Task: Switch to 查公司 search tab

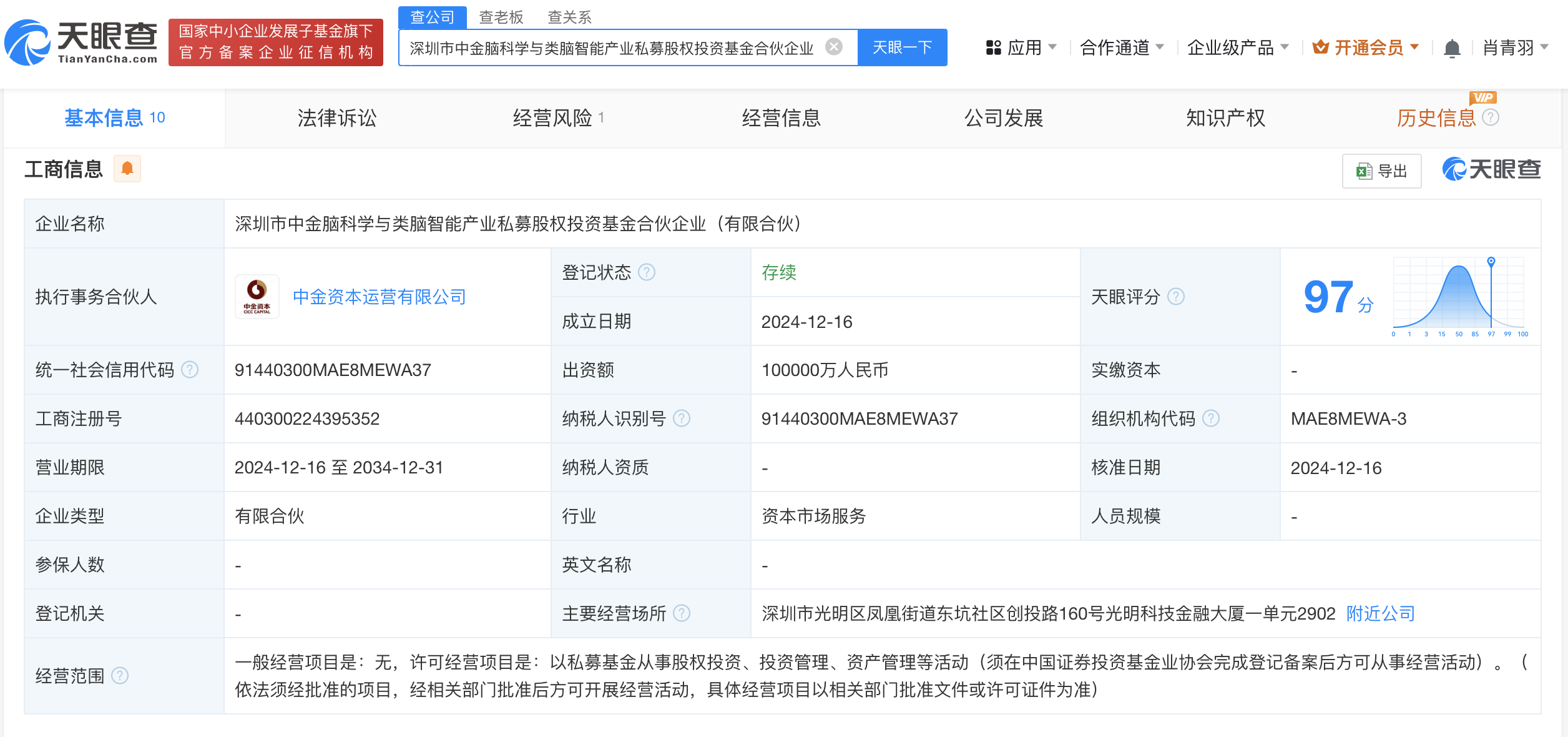Action: [433, 17]
